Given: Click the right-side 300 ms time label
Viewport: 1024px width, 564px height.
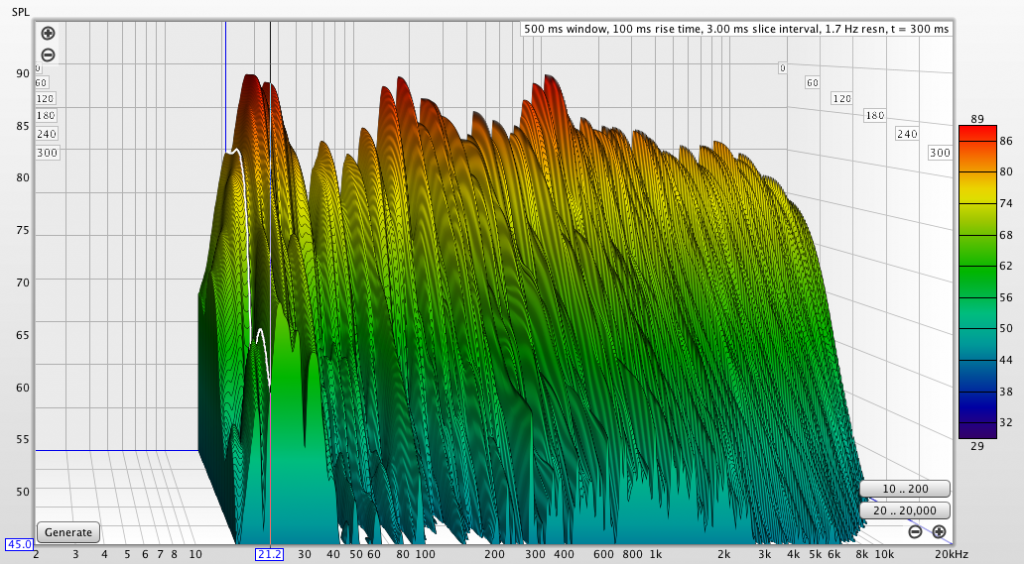Looking at the screenshot, I should pyautogui.click(x=940, y=153).
